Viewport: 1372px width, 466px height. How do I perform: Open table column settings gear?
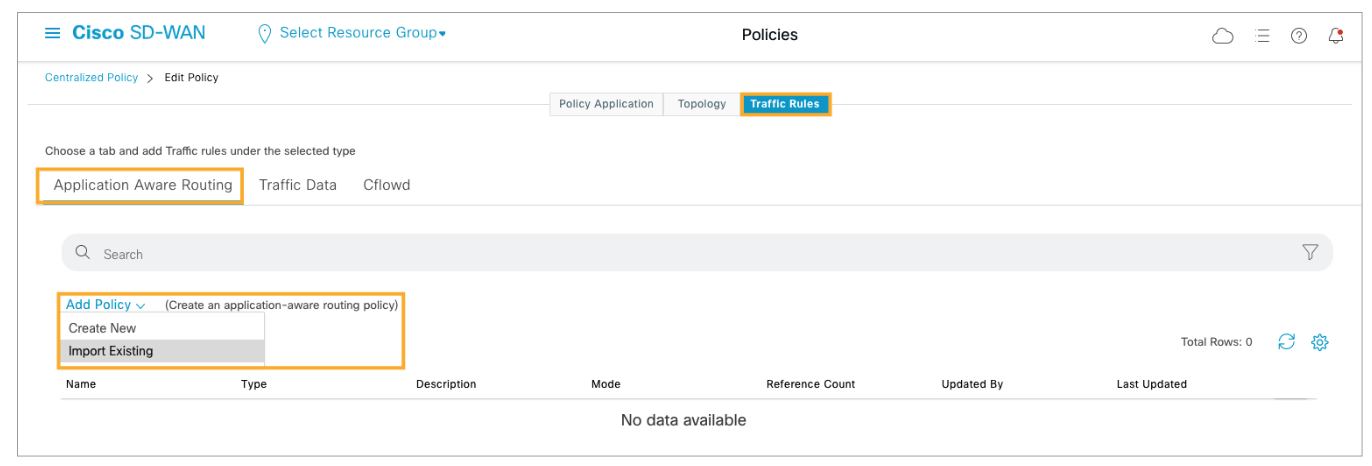1320,342
